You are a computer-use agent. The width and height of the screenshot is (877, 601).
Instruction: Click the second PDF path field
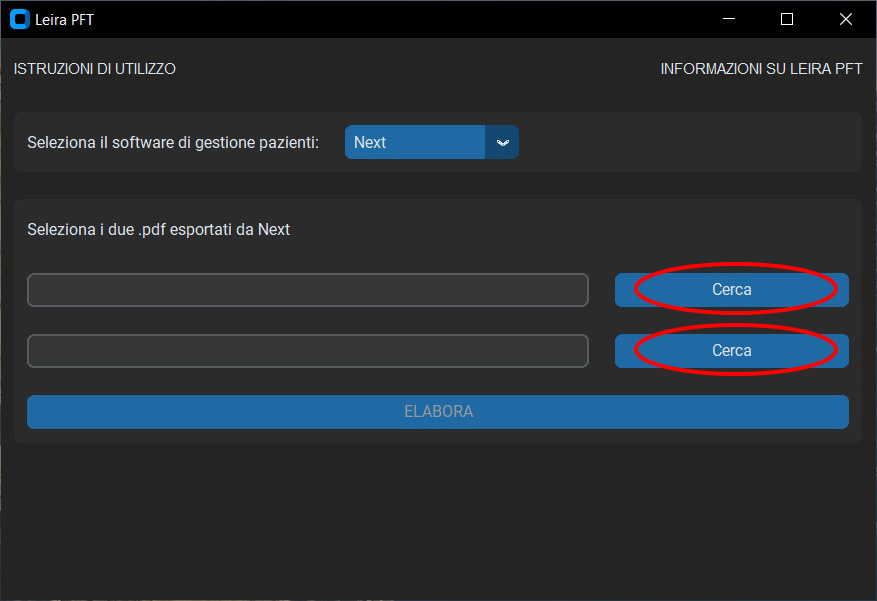pyautogui.click(x=308, y=351)
